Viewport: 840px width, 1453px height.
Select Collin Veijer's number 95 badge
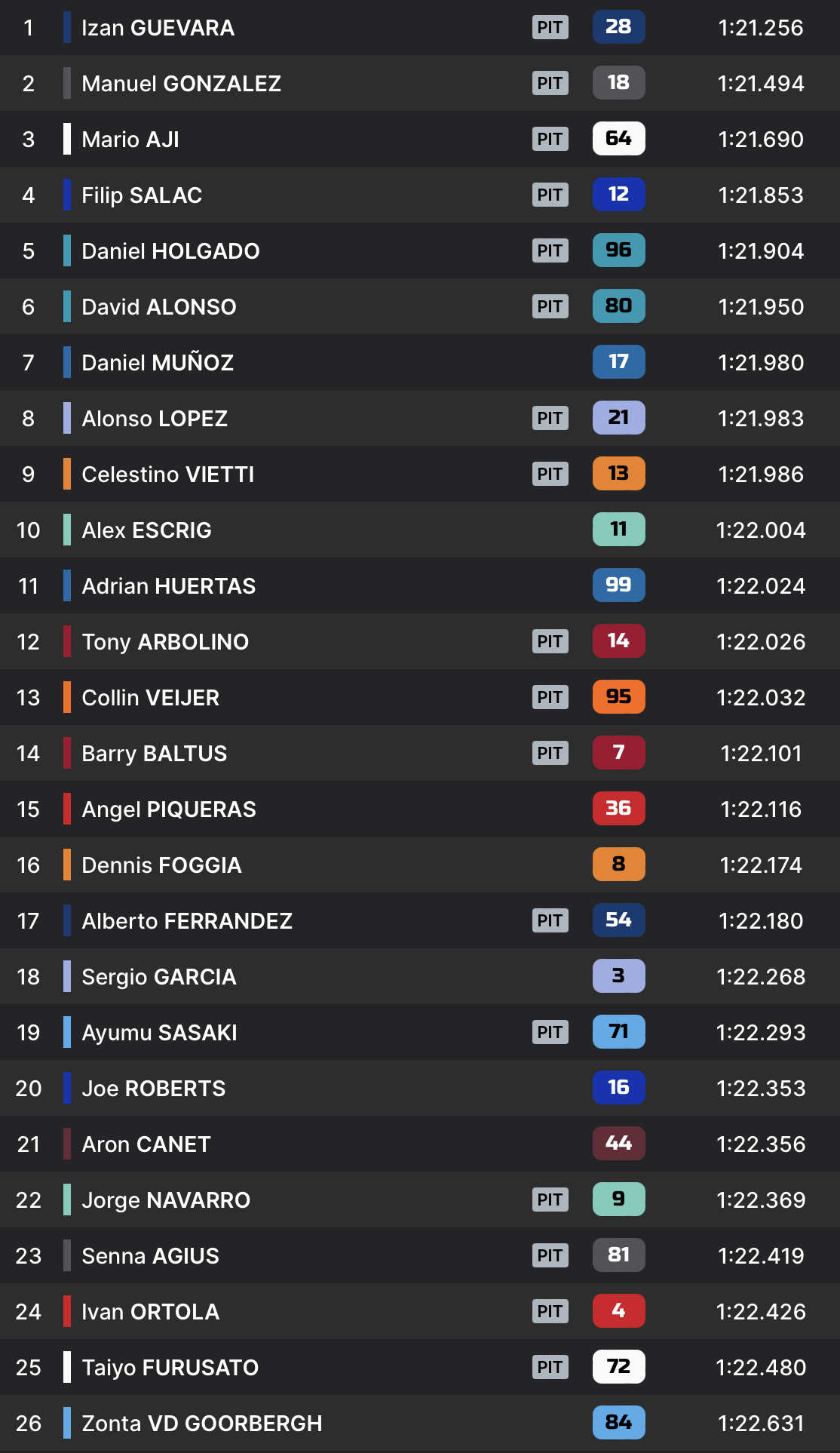(618, 697)
